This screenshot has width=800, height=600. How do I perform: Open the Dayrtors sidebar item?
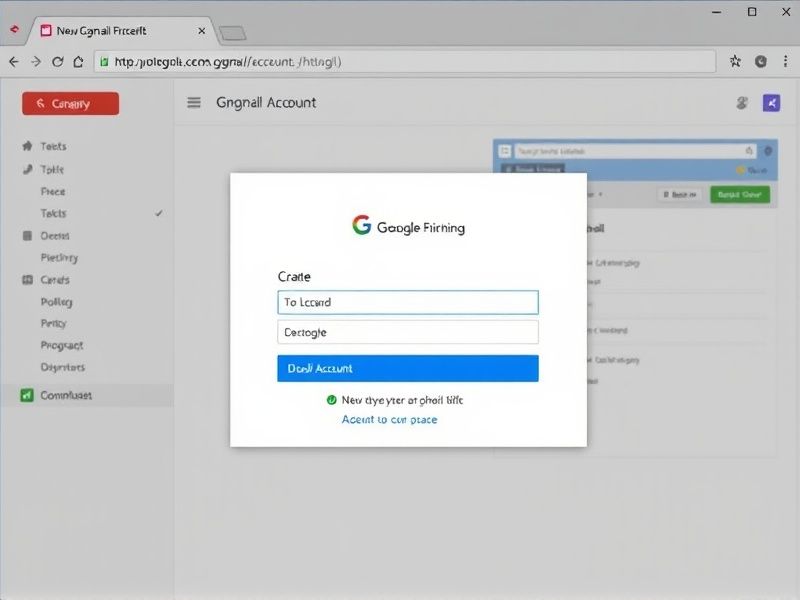[63, 367]
